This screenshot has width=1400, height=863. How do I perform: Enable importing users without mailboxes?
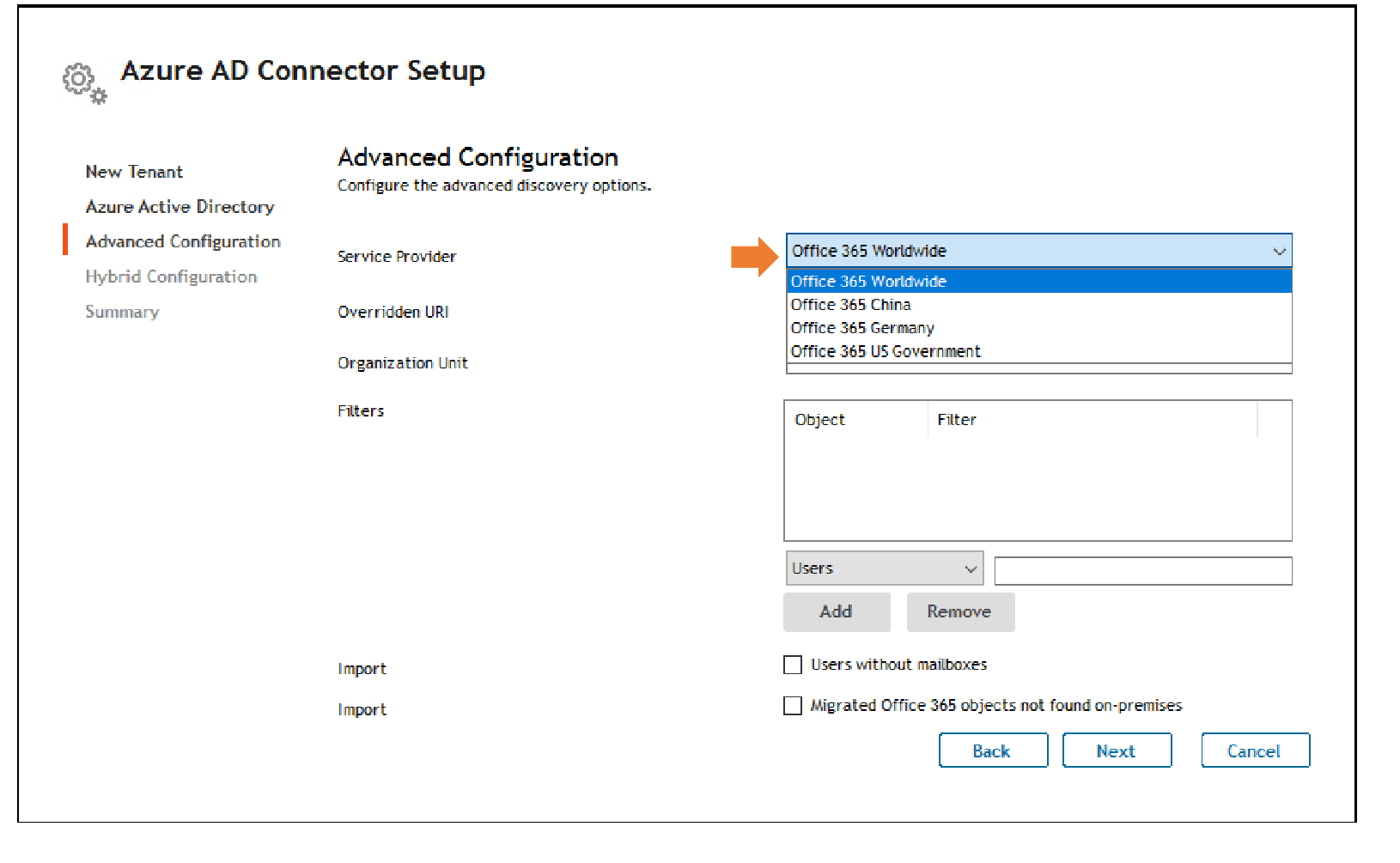point(793,665)
